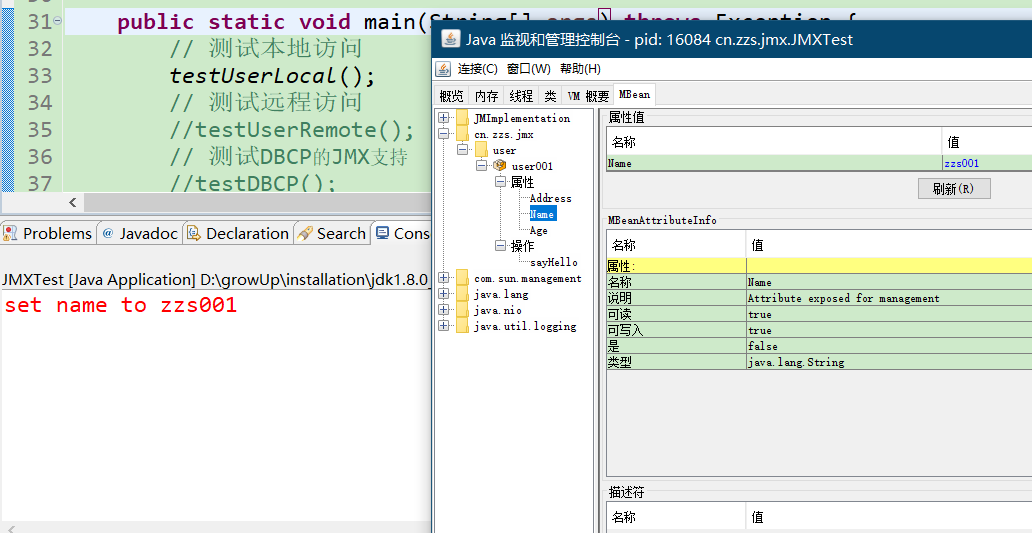Collapse the 属性 attributes node
The image size is (1032, 533).
[501, 182]
